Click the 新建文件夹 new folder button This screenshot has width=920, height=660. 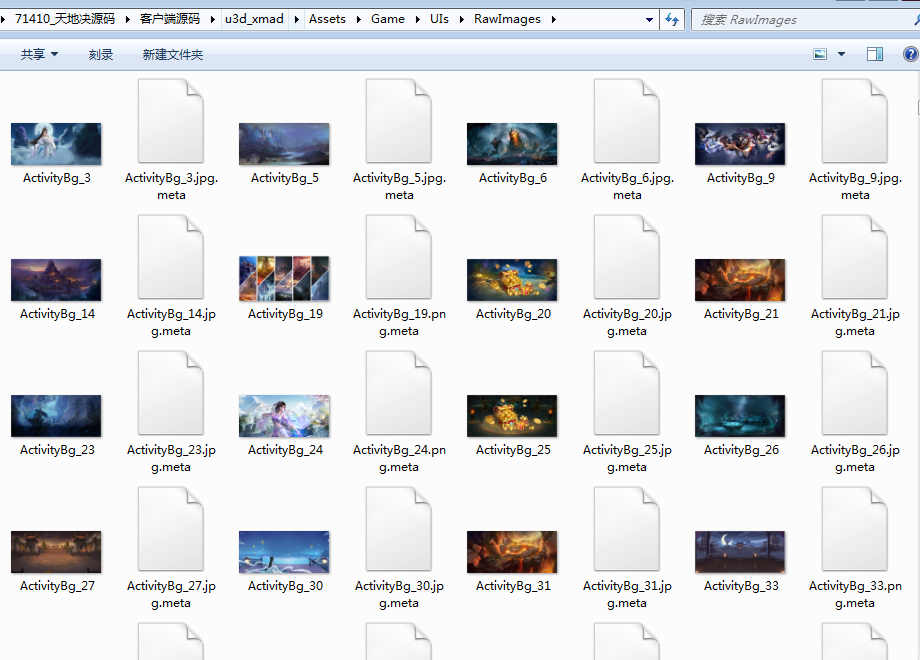point(172,55)
